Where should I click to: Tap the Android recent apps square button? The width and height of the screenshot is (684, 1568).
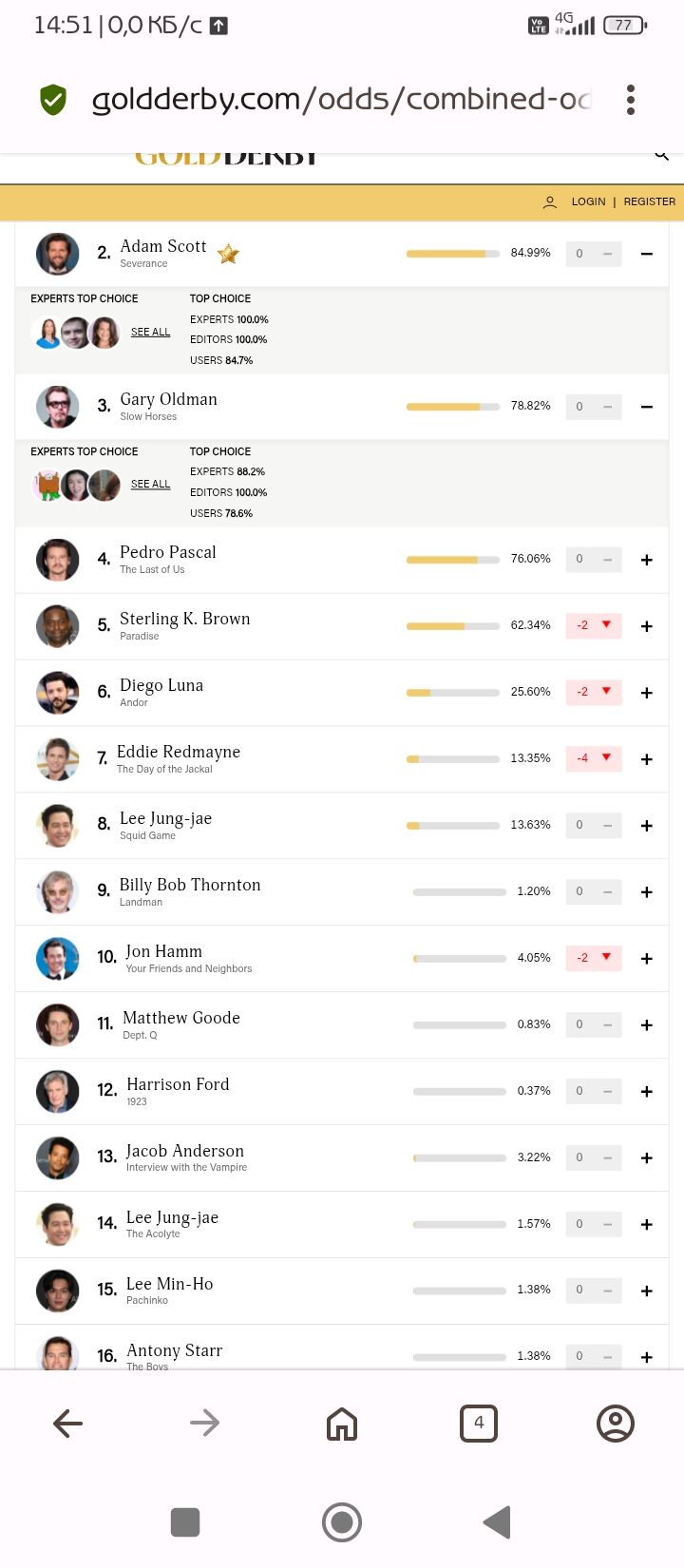tap(185, 1522)
